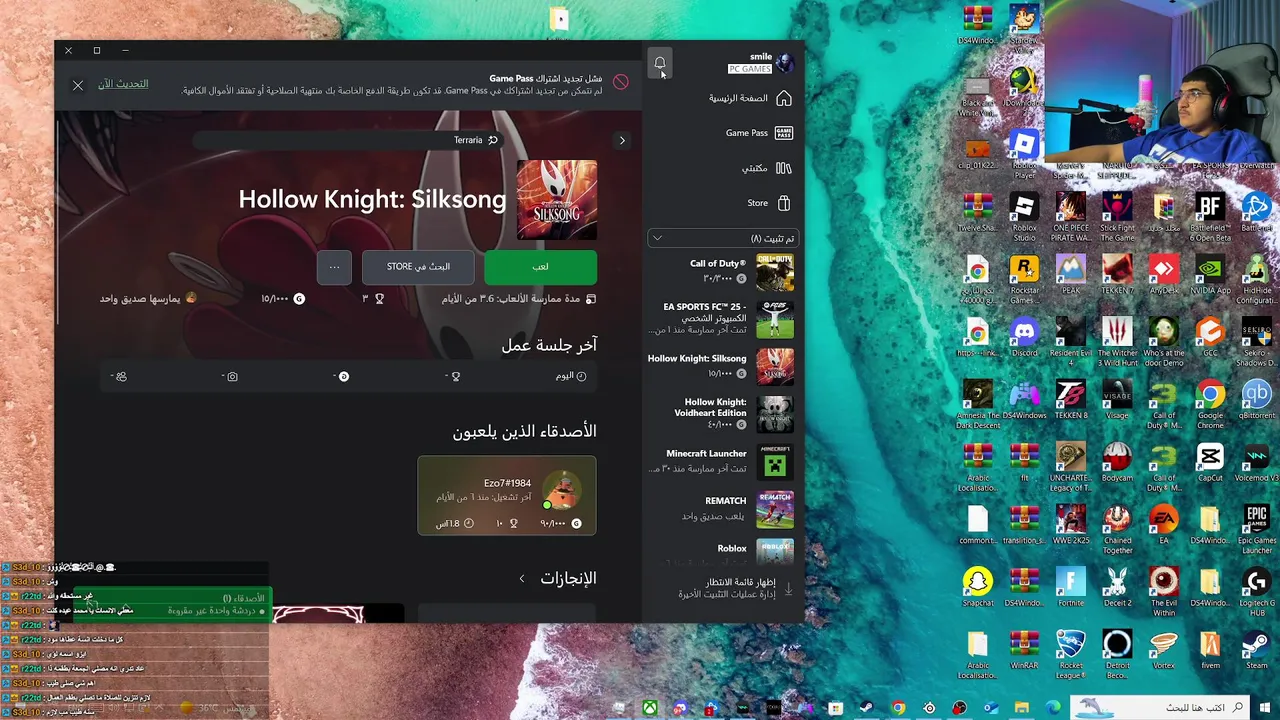Click the Outlook taskbar icon
The height and width of the screenshot is (720, 1280).
click(991, 708)
